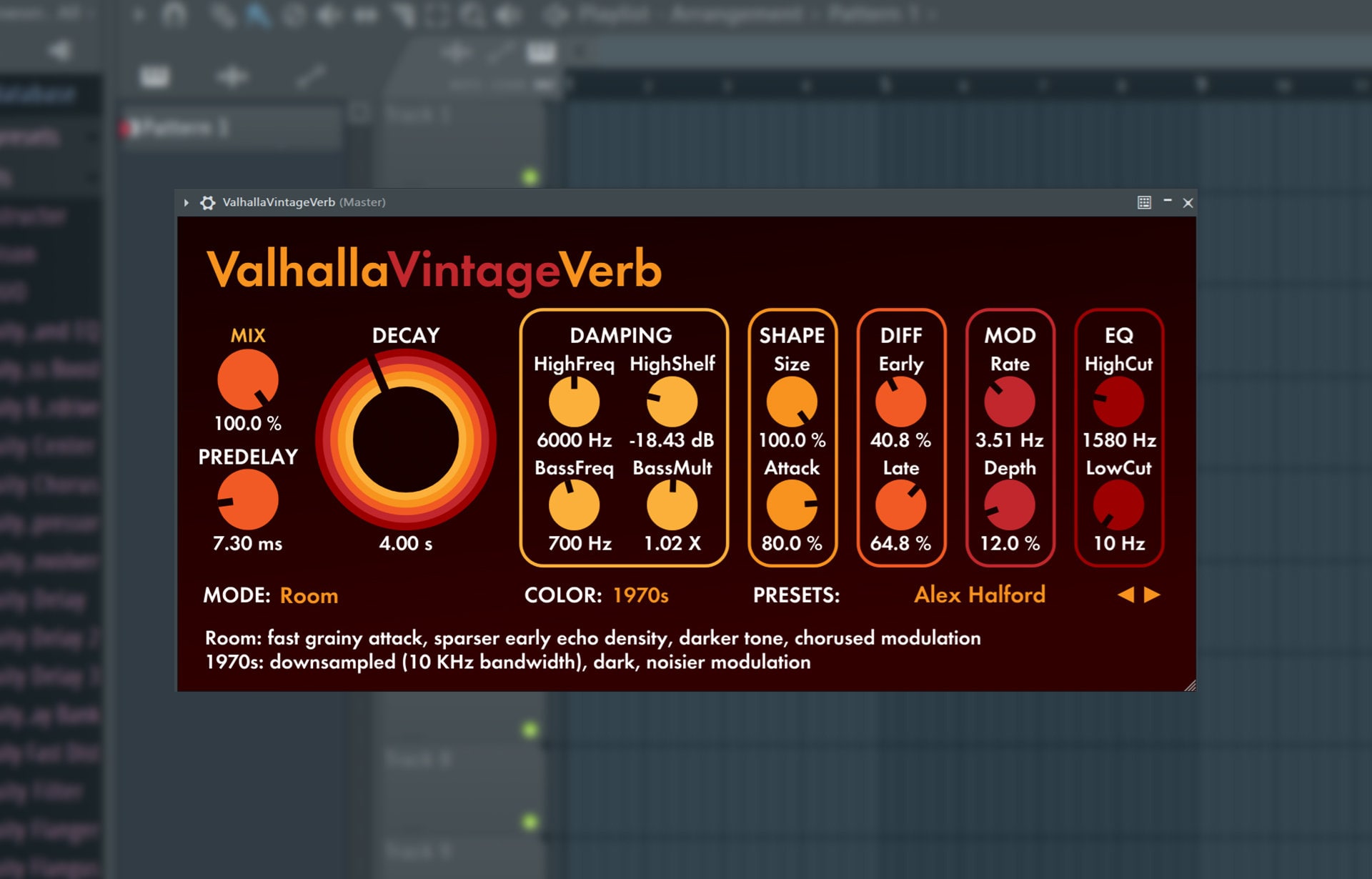The height and width of the screenshot is (879, 1372).
Task: Close the ValhallaVintageVerb window
Action: [x=1188, y=203]
